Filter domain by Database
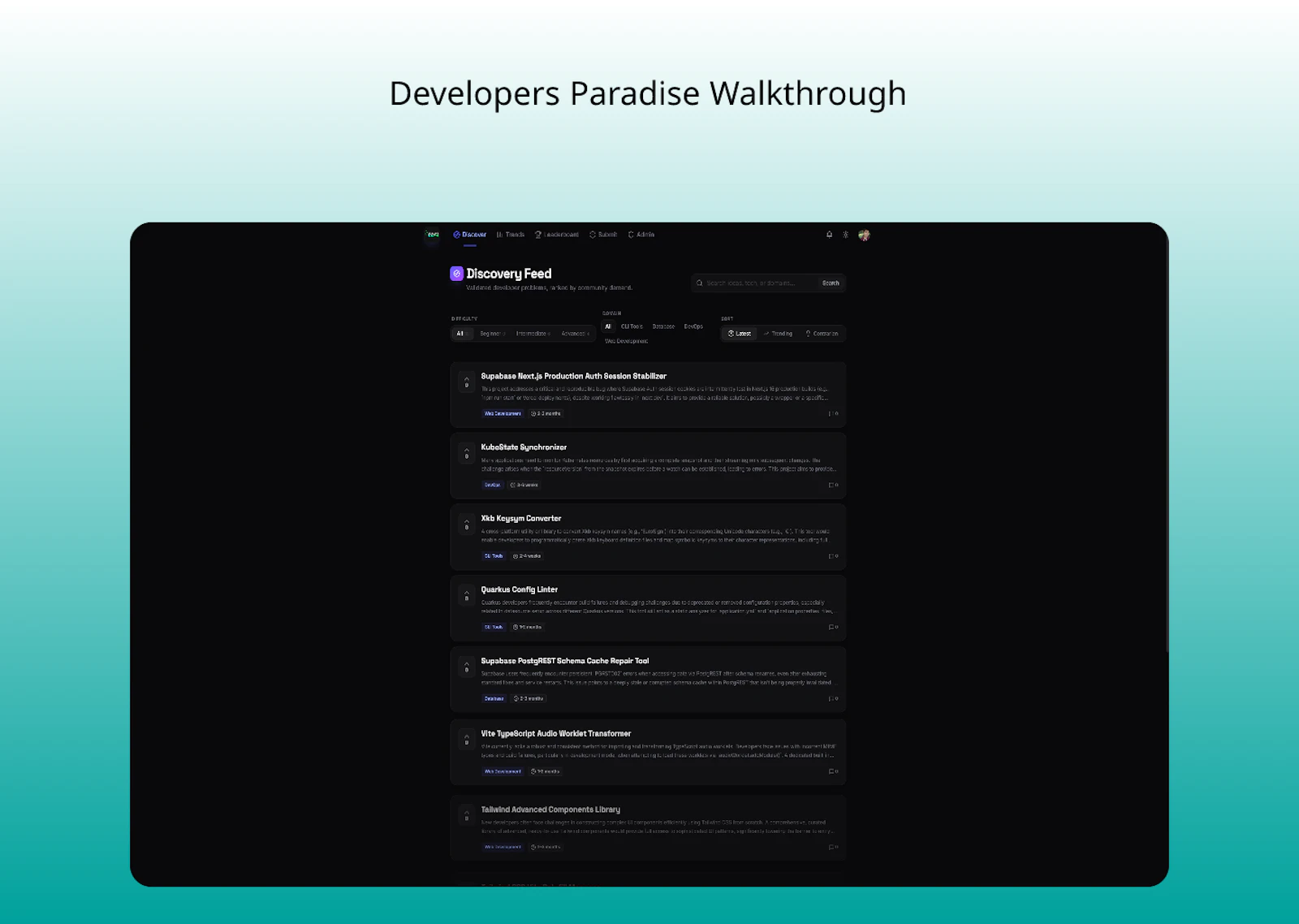Image resolution: width=1299 pixels, height=924 pixels. 663,326
